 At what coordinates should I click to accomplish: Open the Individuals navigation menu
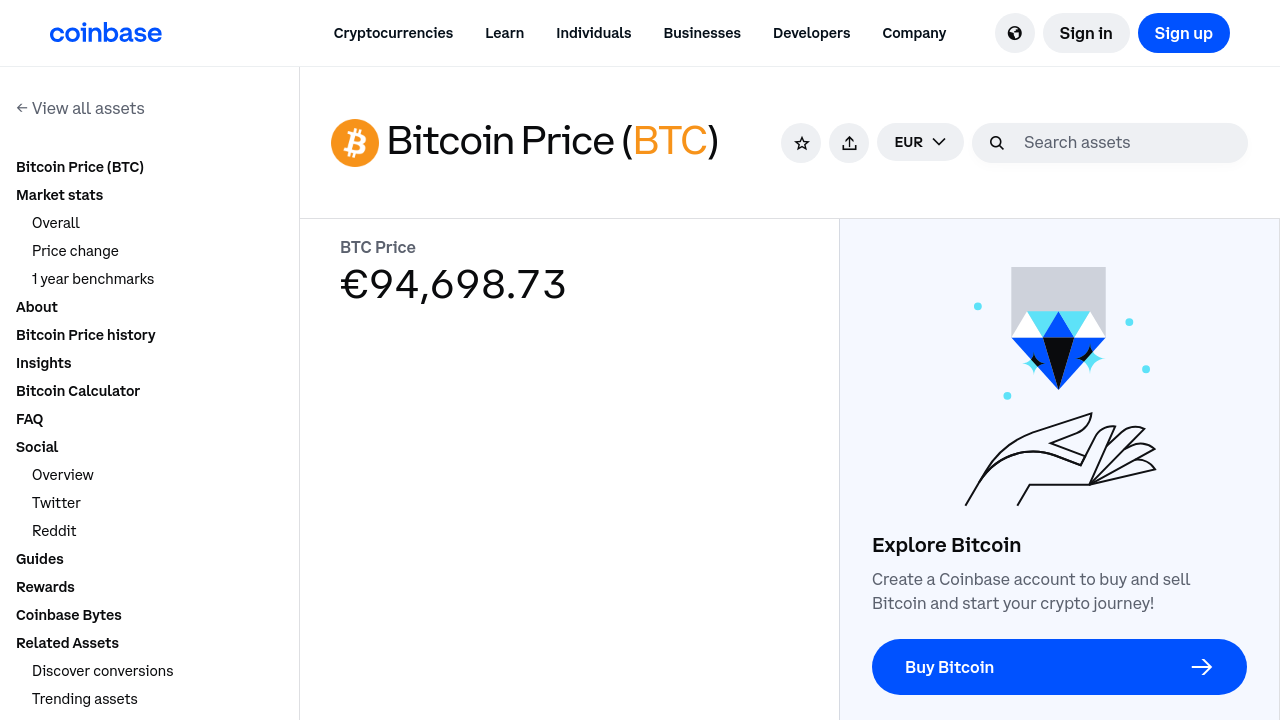click(593, 33)
